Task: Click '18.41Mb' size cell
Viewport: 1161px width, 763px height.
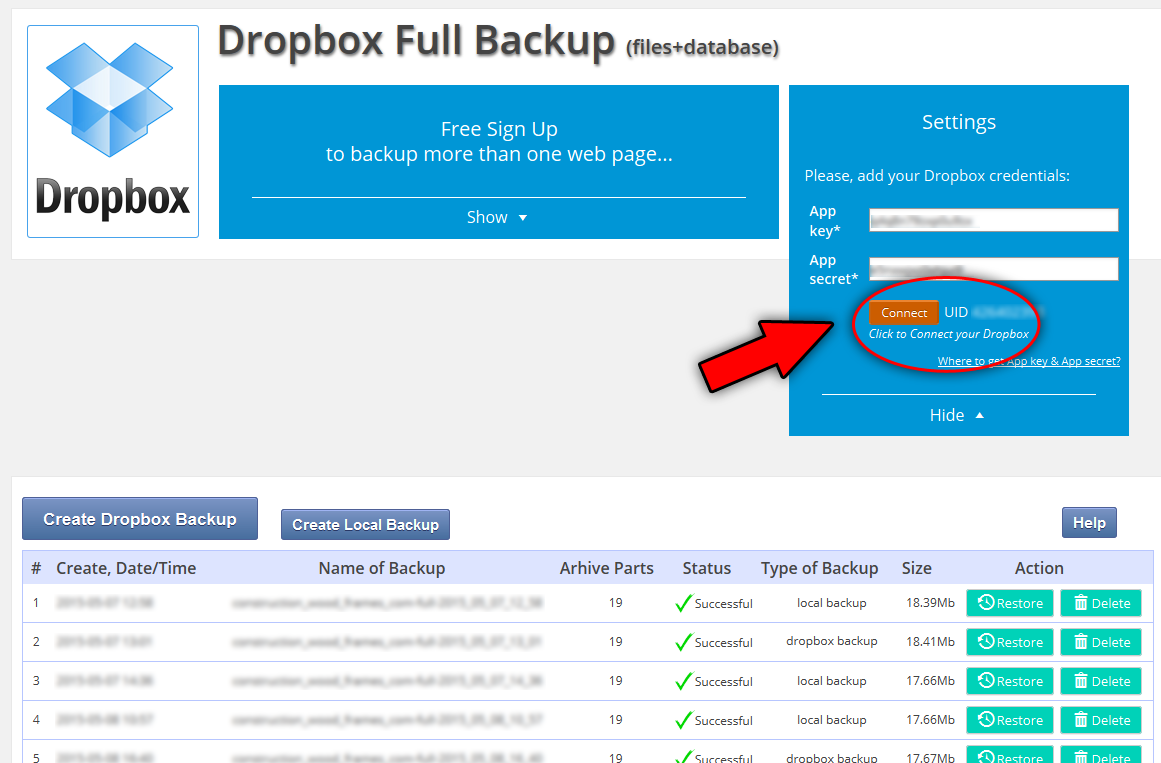Action: [931, 642]
